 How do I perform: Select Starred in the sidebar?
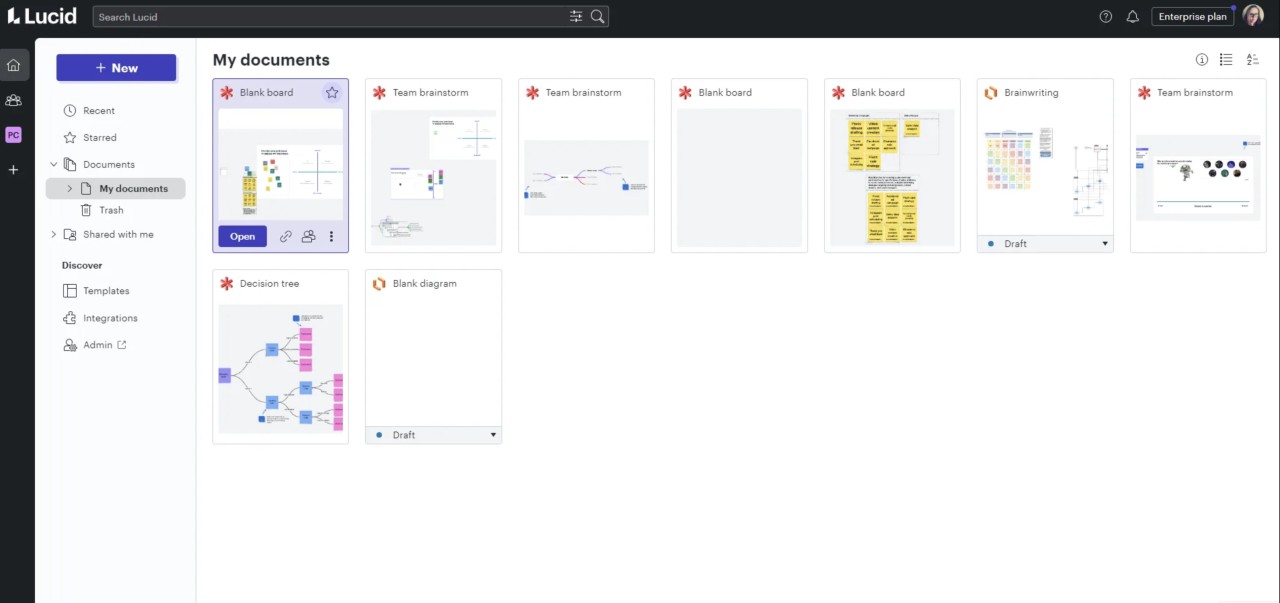(x=99, y=138)
